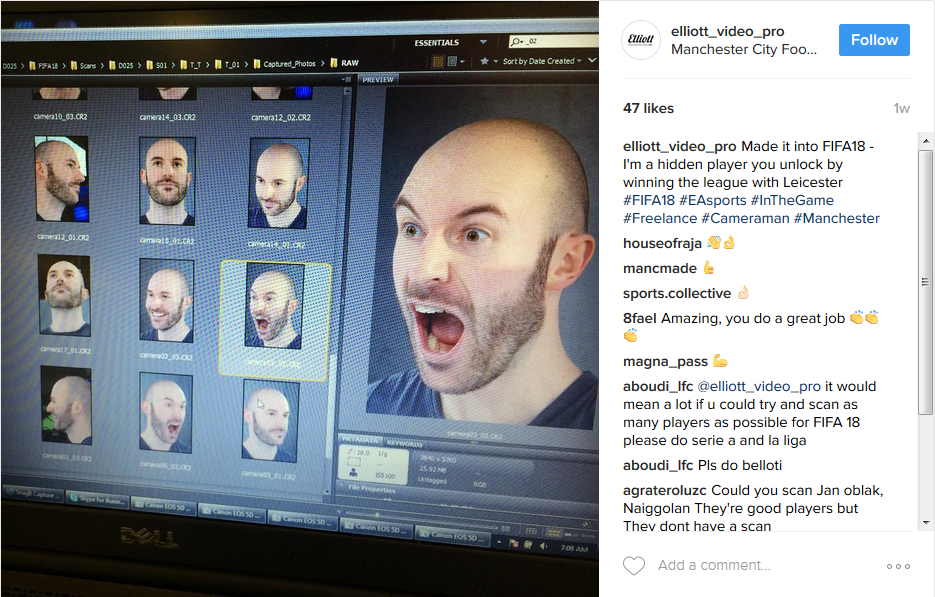The image size is (935, 597).
Task: Open the Elliott profile avatar
Action: pyautogui.click(x=641, y=40)
